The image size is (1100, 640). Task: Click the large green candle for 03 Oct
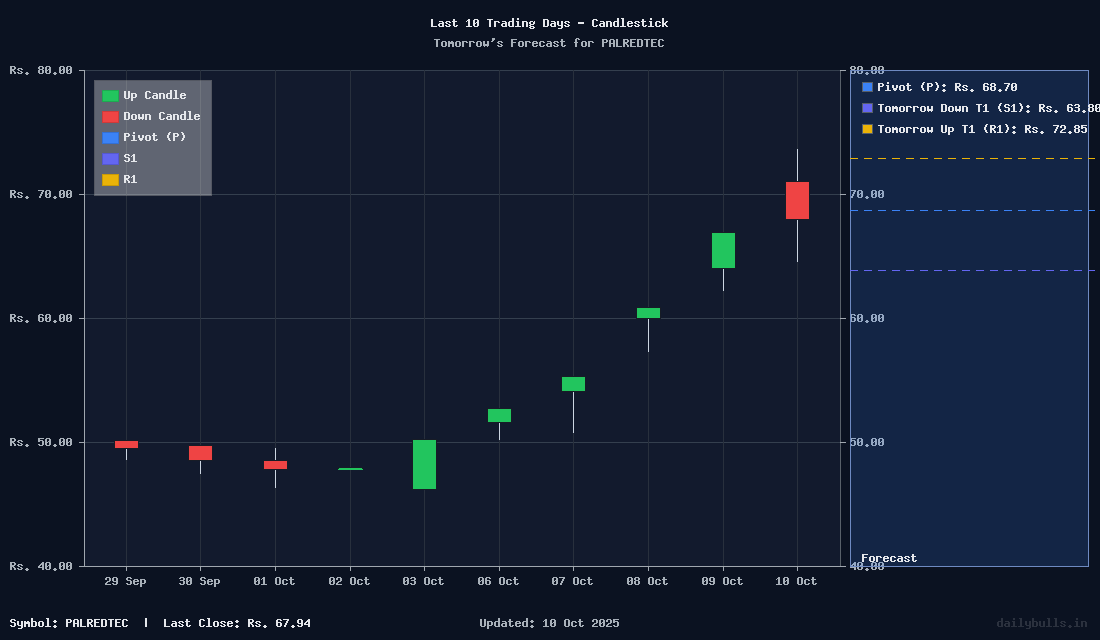point(424,464)
